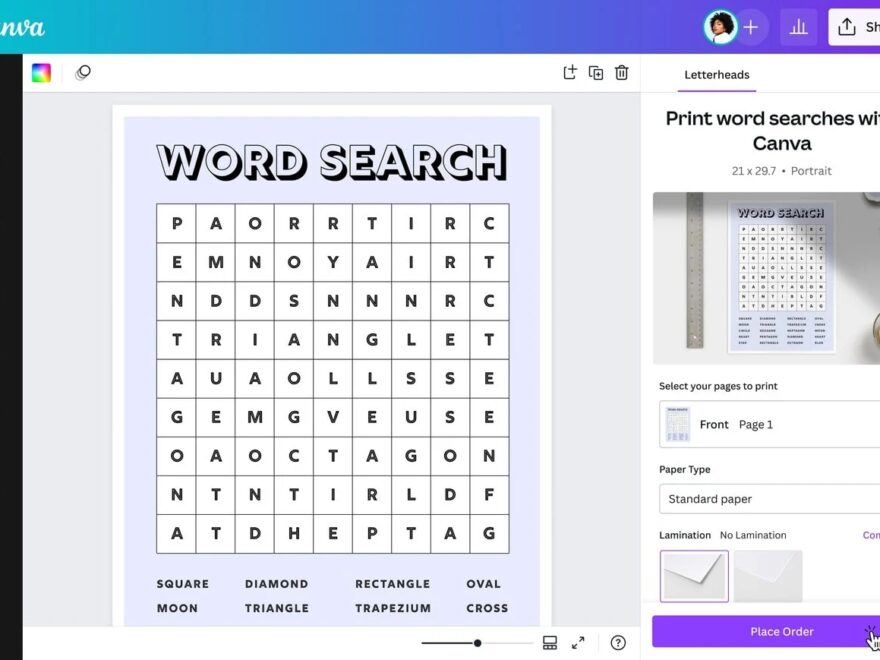Click the Place Order button
This screenshot has height=660, width=880.
pos(766,631)
